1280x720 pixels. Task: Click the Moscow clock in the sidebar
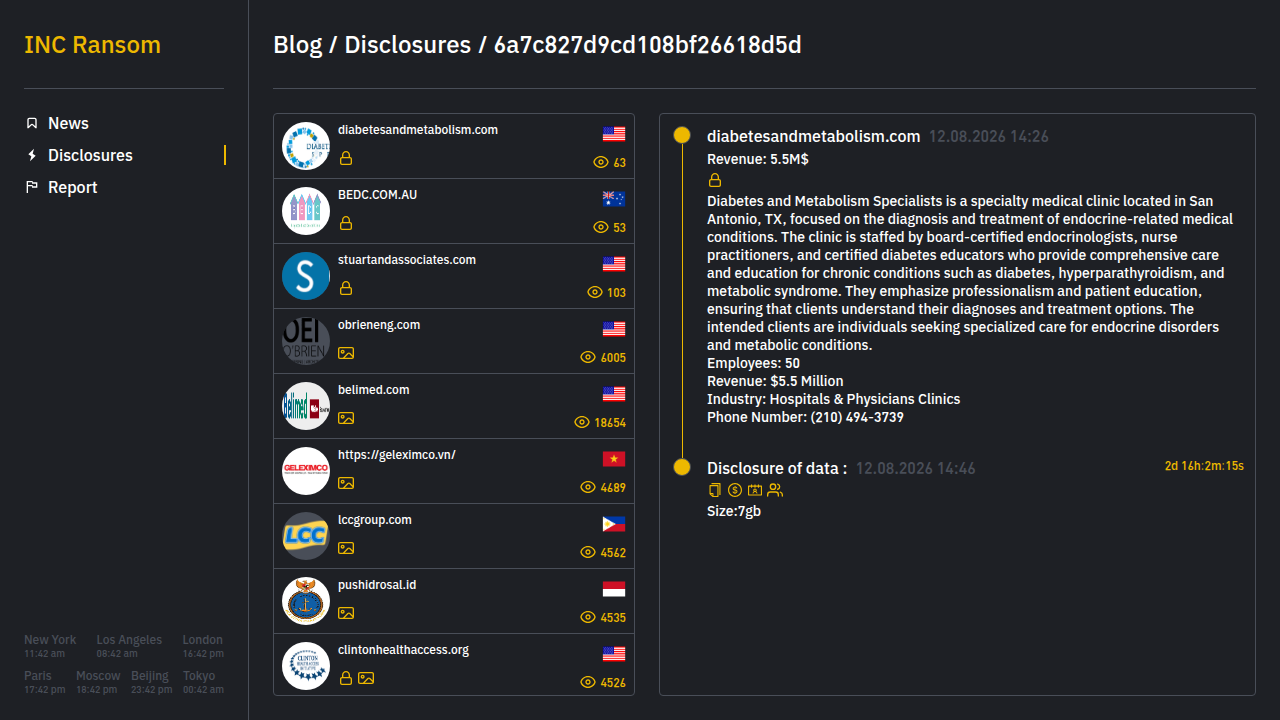(x=98, y=682)
